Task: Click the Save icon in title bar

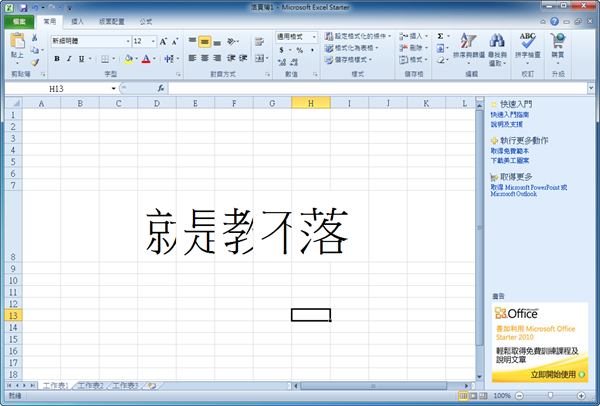Action: [23, 7]
